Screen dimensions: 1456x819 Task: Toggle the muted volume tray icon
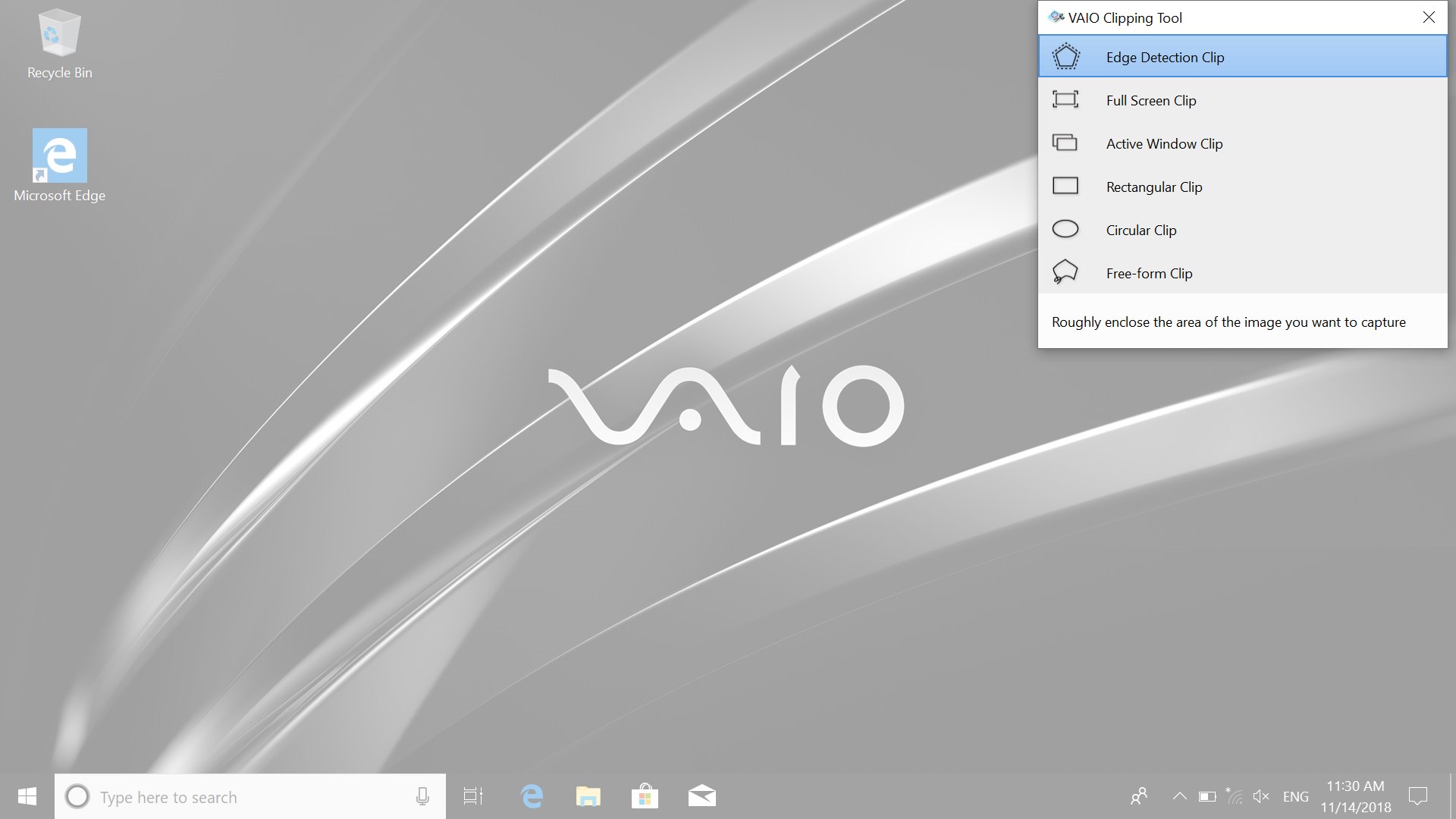click(1261, 796)
